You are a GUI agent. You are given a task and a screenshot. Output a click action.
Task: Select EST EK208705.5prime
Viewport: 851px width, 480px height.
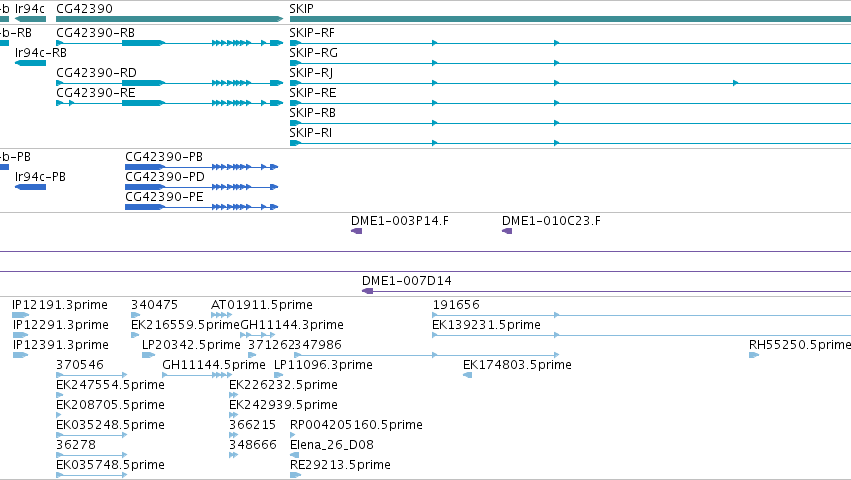(x=59, y=415)
